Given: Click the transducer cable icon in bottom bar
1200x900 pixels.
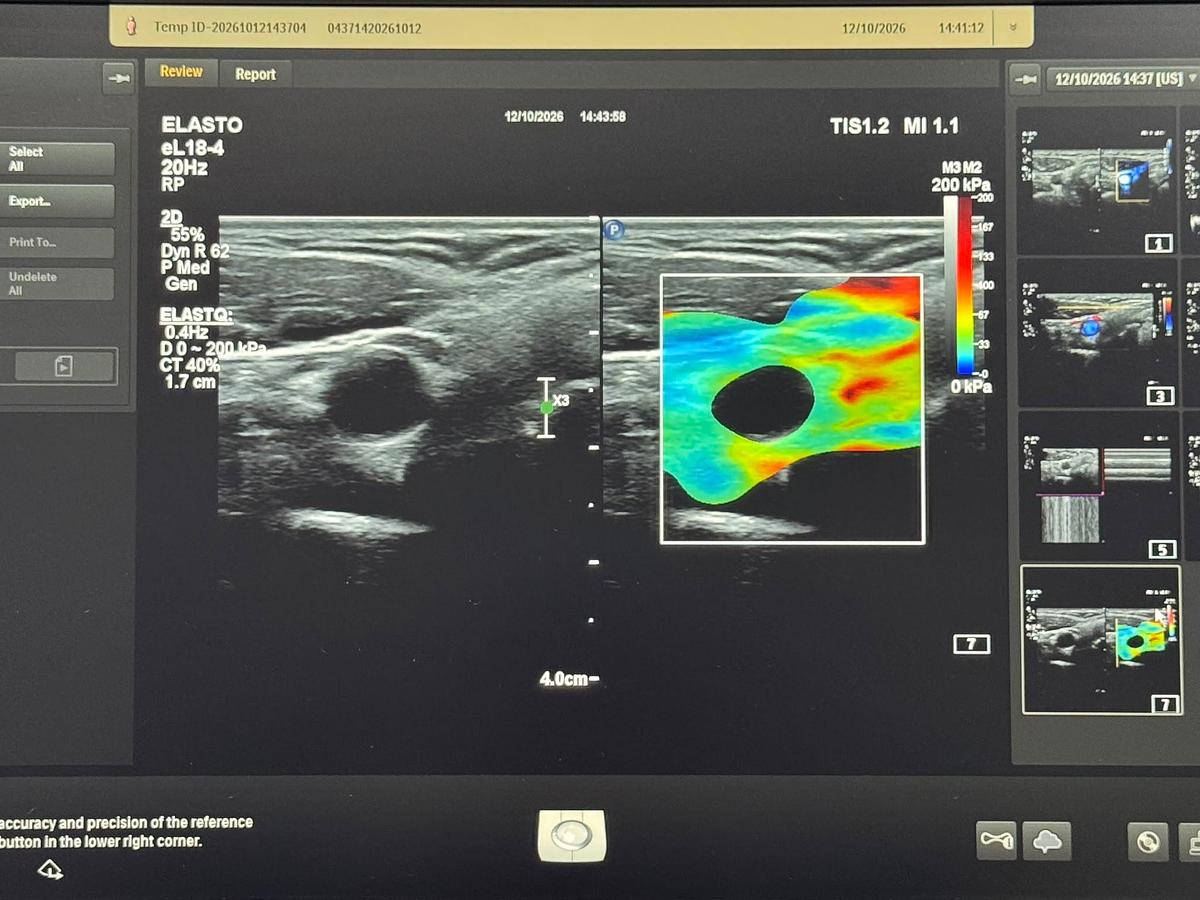Looking at the screenshot, I should pos(996,842).
